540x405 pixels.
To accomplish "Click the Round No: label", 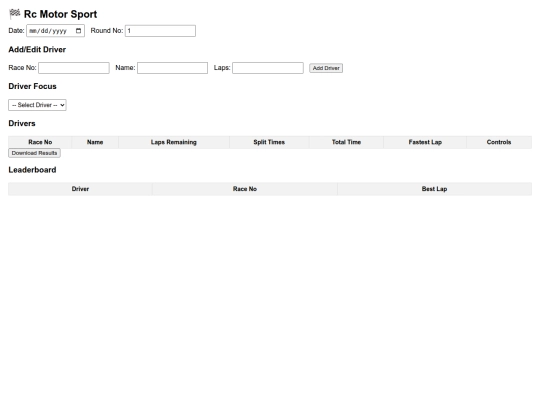I will [x=107, y=31].
